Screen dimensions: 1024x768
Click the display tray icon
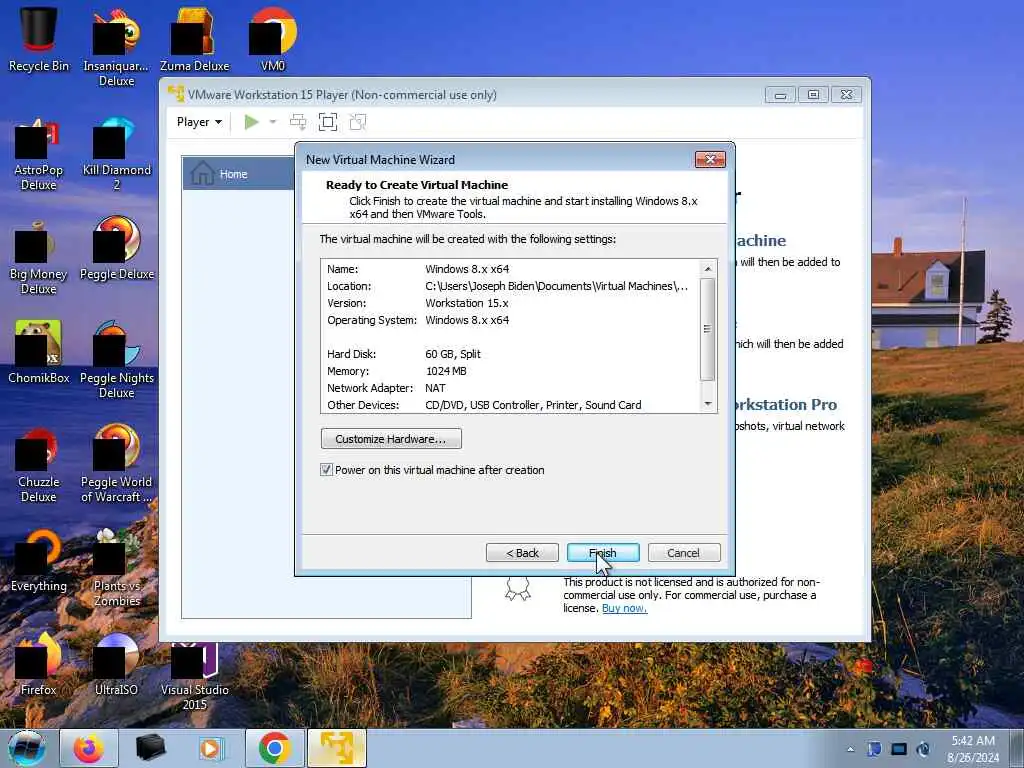pyautogui.click(x=899, y=749)
